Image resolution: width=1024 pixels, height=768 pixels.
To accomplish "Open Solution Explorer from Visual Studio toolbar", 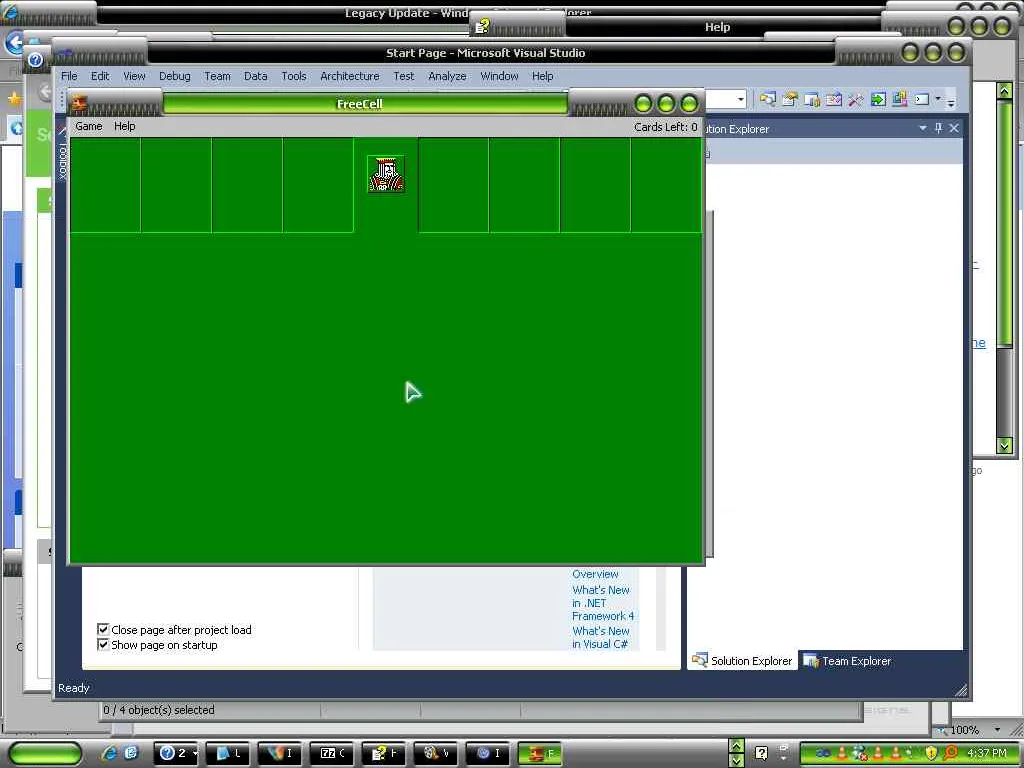I will click(768, 99).
